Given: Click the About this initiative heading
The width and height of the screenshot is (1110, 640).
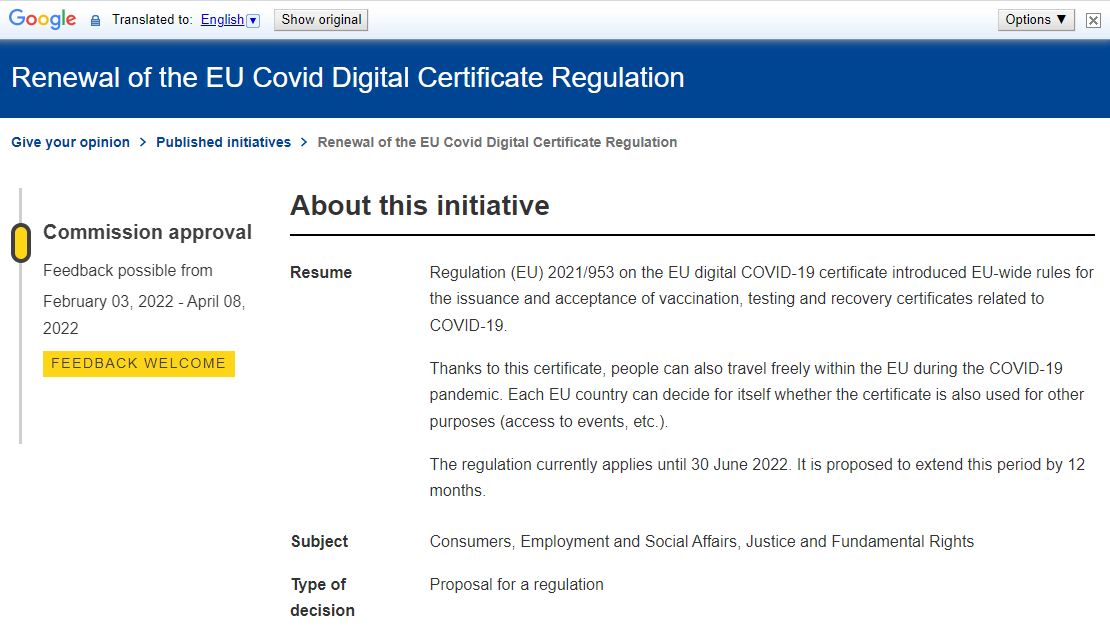Looking at the screenshot, I should tap(420, 205).
